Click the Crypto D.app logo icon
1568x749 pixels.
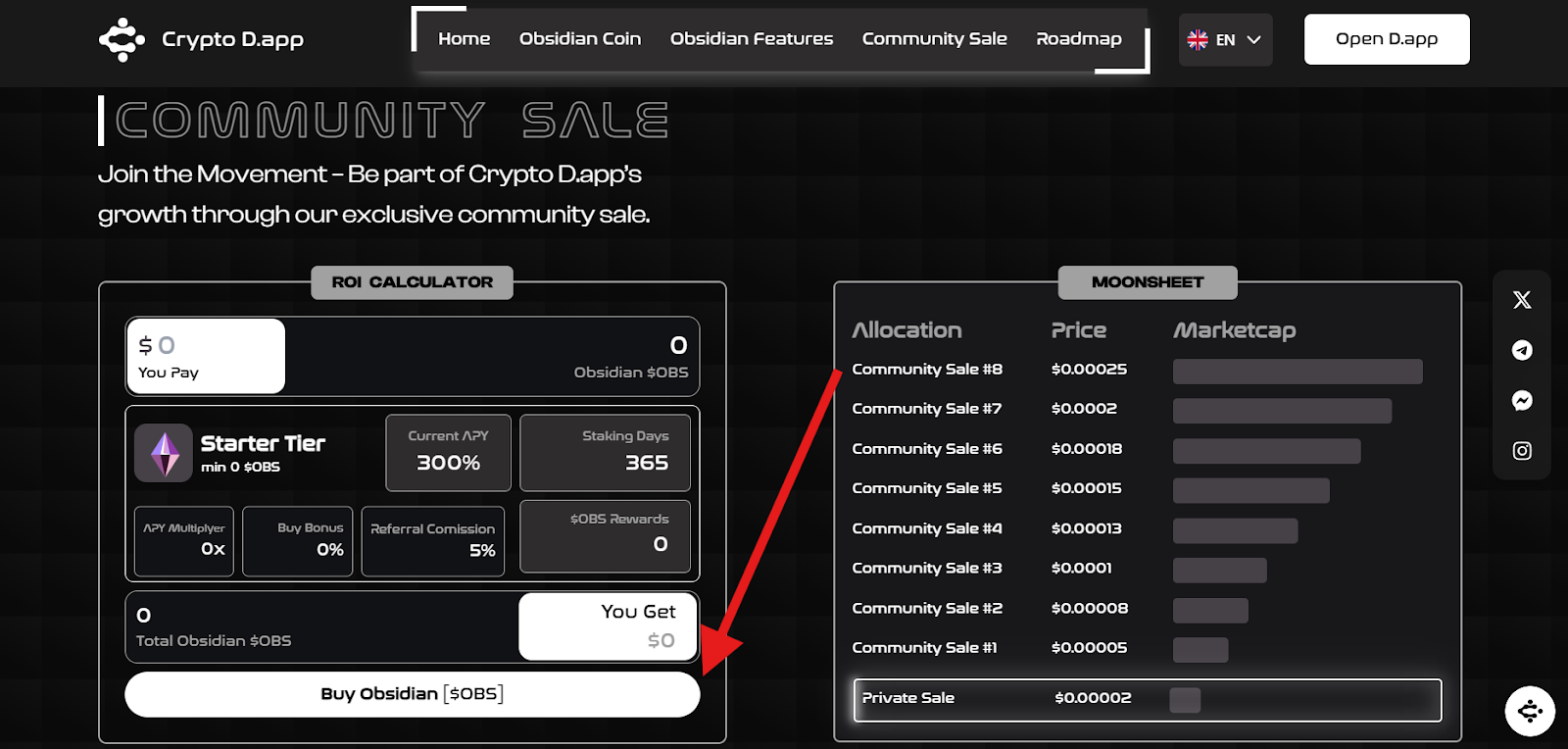tap(122, 39)
